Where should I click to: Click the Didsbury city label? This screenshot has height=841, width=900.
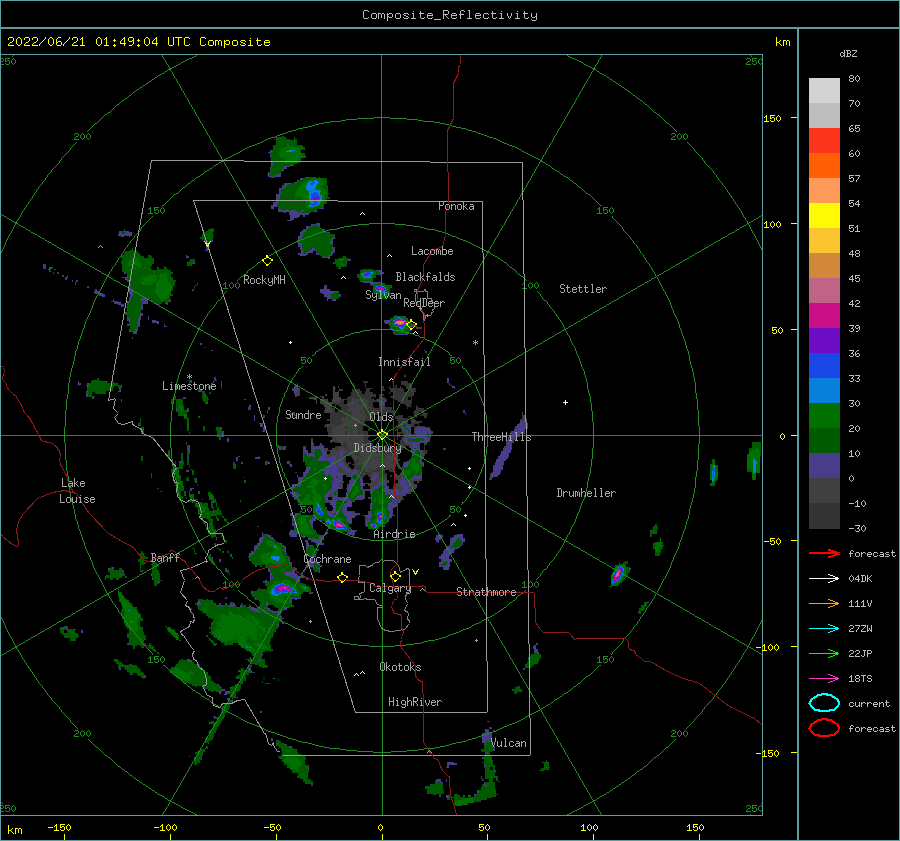(x=377, y=448)
